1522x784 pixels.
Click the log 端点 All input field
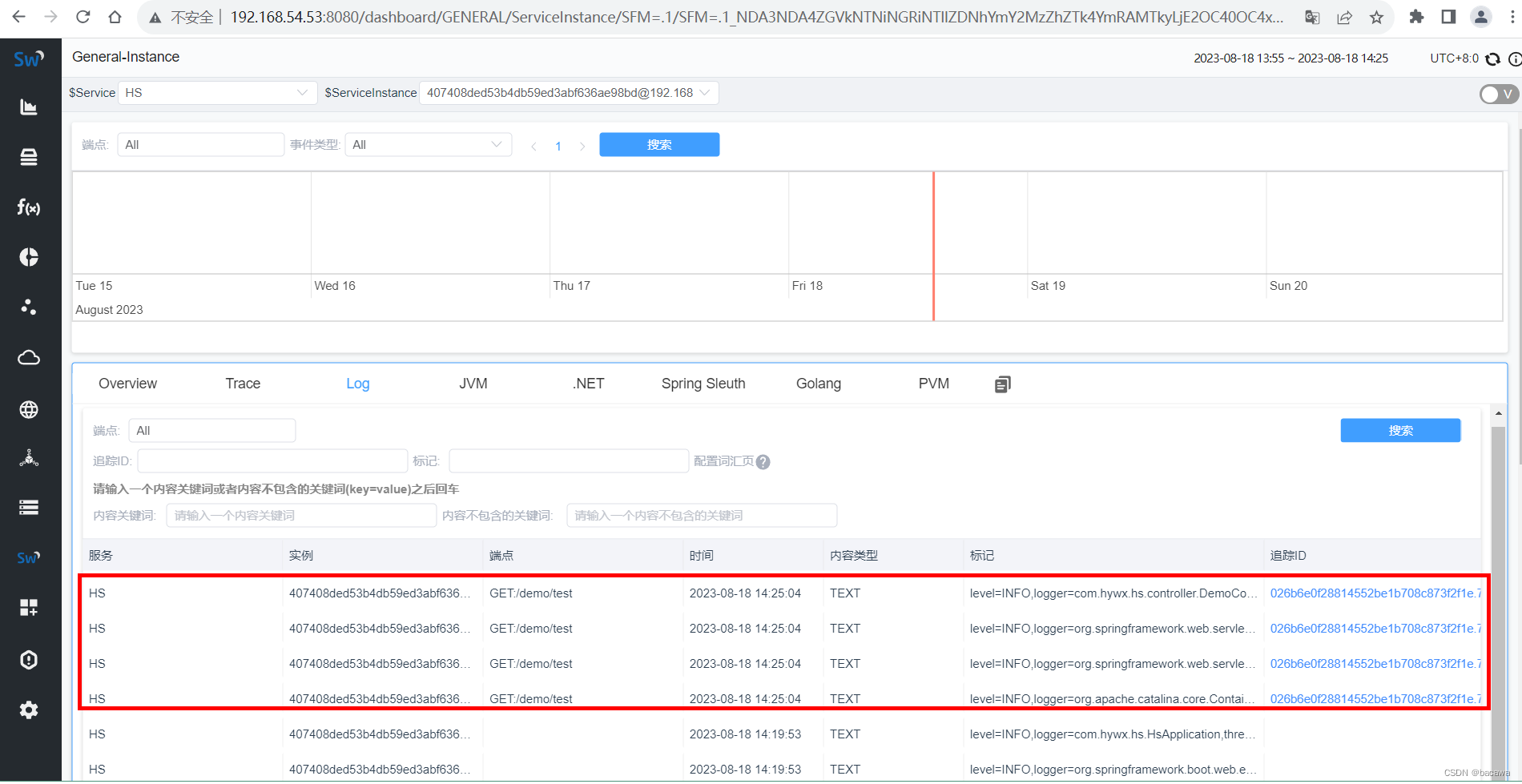tap(211, 431)
